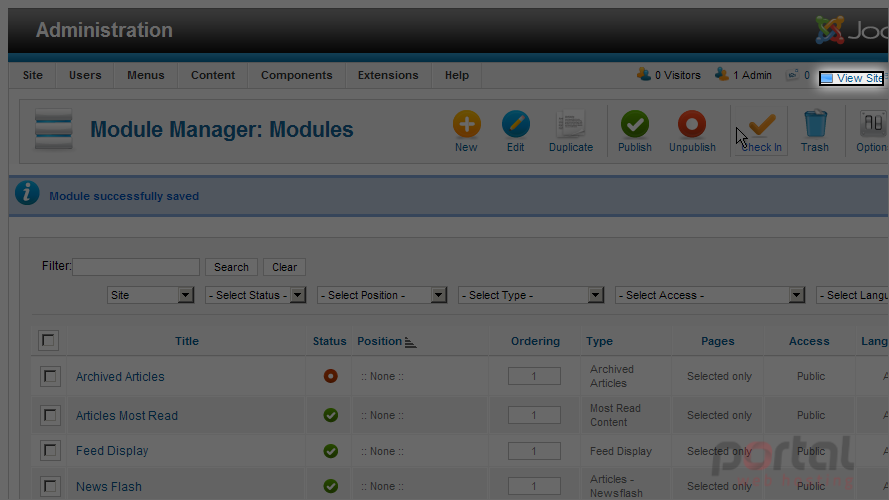The height and width of the screenshot is (500, 889).
Task: Open the Users menu
Action: pos(85,75)
